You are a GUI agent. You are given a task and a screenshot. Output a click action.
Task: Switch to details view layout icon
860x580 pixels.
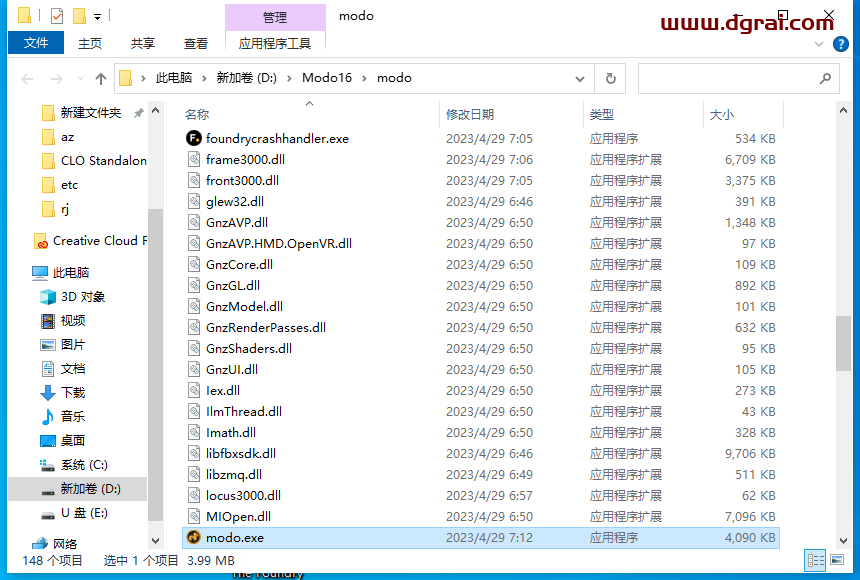pos(815,560)
